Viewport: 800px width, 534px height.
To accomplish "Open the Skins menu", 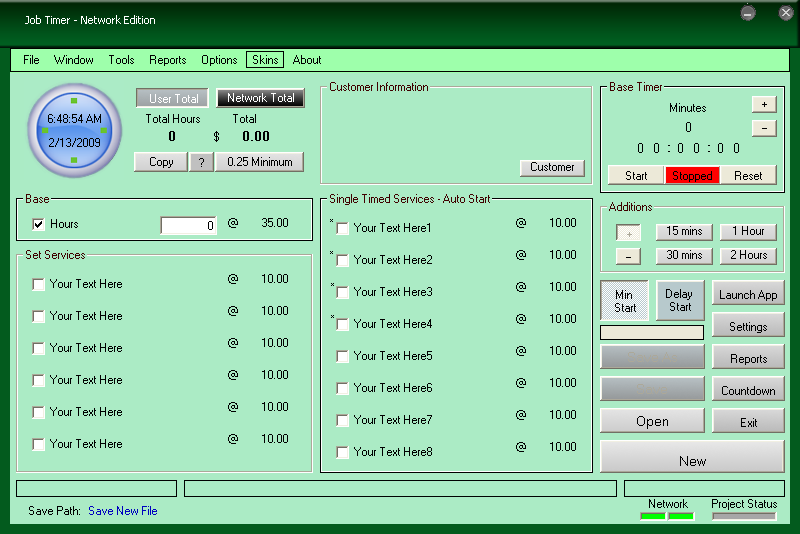I will pyautogui.click(x=265, y=60).
